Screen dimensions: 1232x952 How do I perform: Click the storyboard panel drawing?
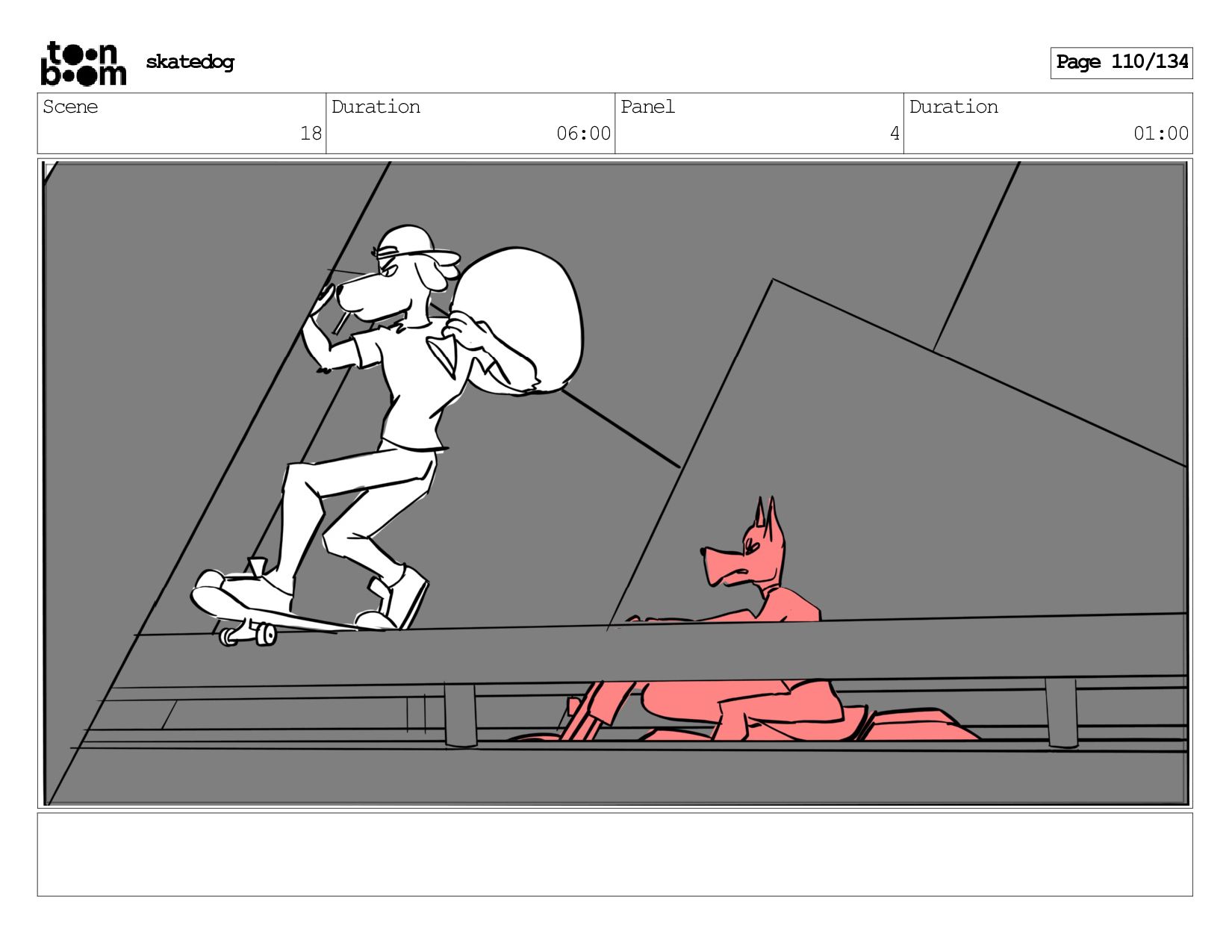pos(615,483)
